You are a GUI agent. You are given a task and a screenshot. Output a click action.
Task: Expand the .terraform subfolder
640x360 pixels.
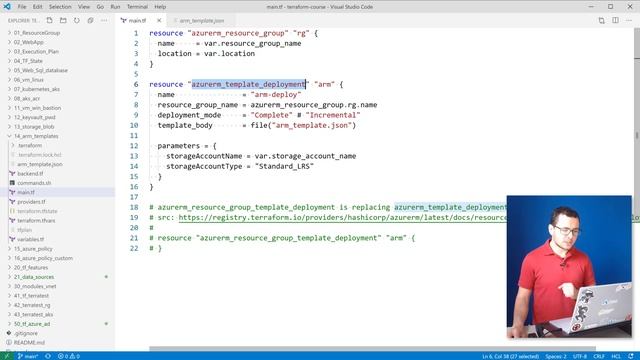29,145
